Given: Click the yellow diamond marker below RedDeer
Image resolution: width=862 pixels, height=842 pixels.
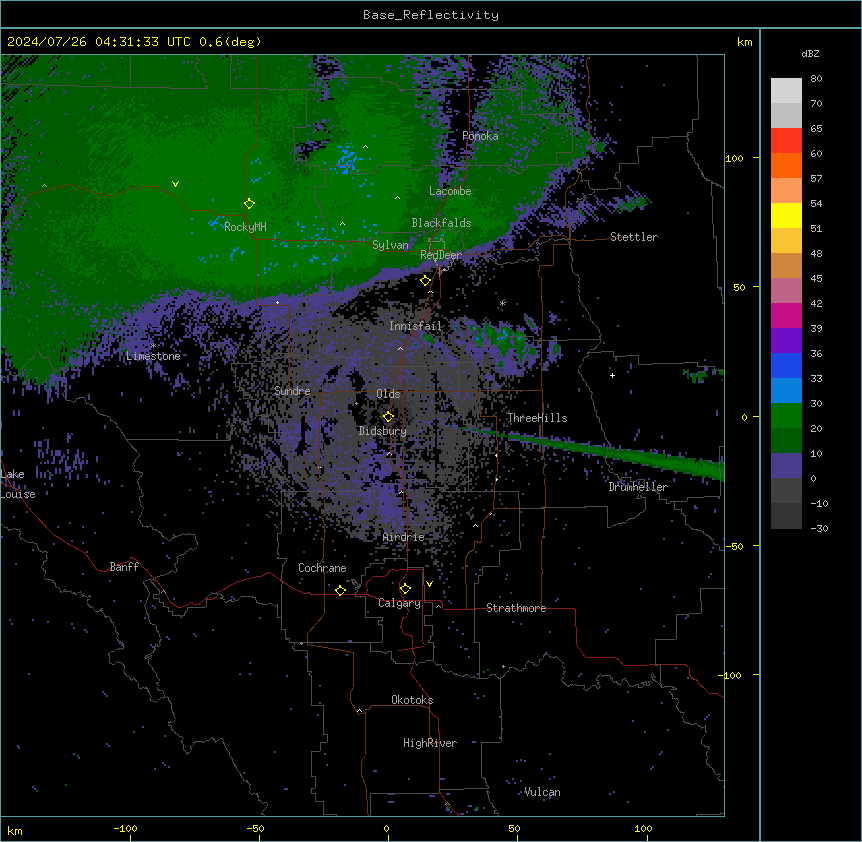Looking at the screenshot, I should pyautogui.click(x=425, y=281).
